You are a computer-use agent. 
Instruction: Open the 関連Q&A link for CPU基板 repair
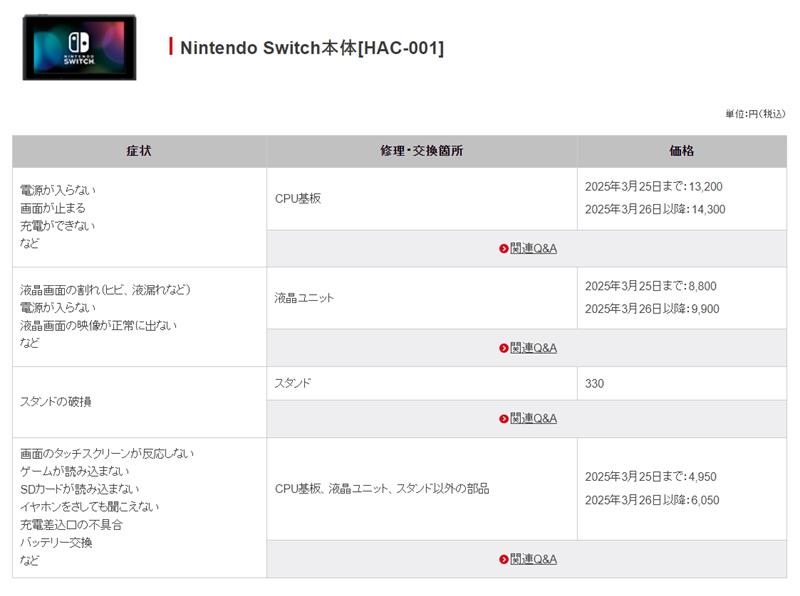(533, 249)
